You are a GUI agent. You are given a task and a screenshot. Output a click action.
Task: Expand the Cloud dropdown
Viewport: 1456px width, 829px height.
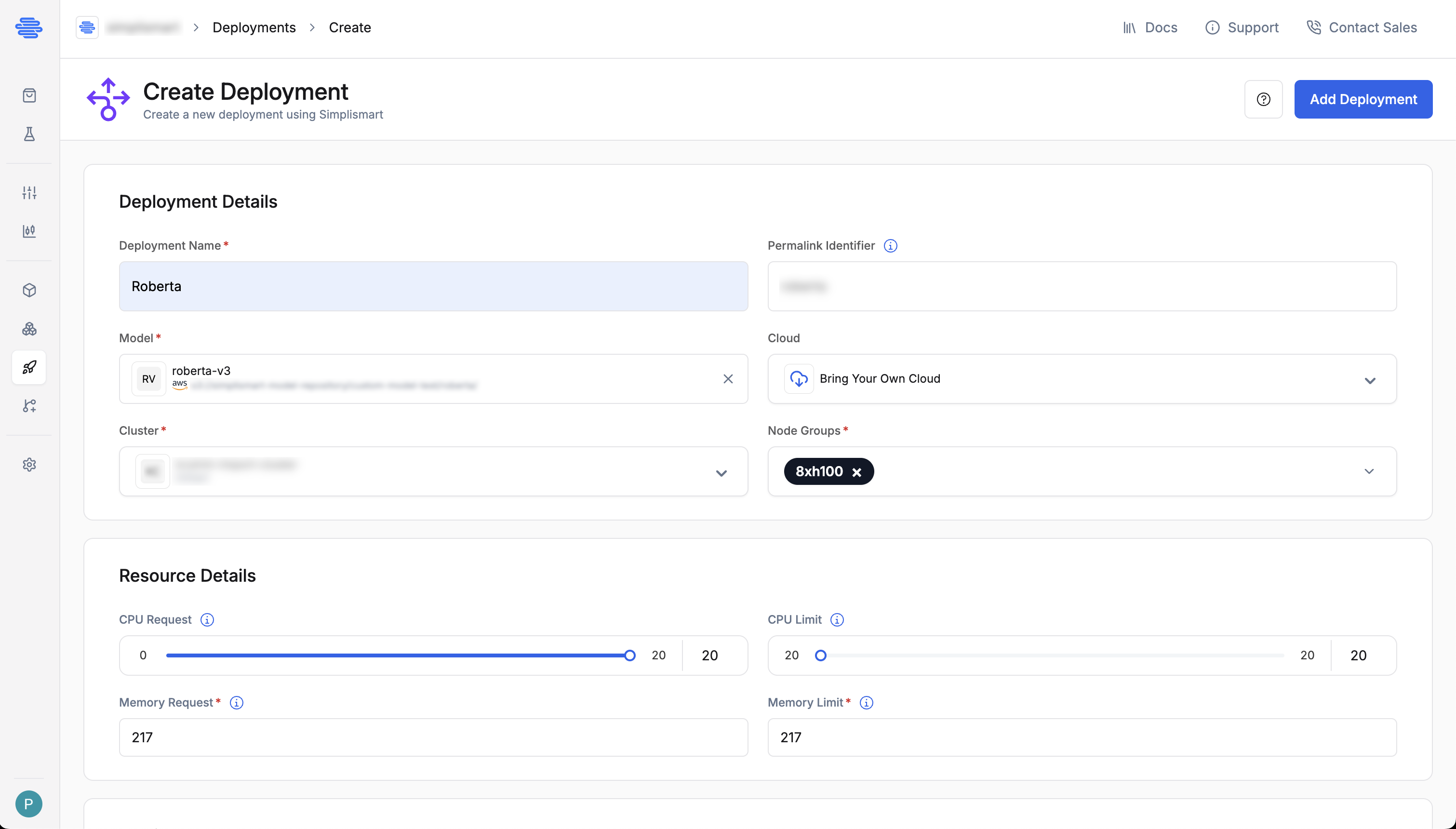click(1370, 380)
